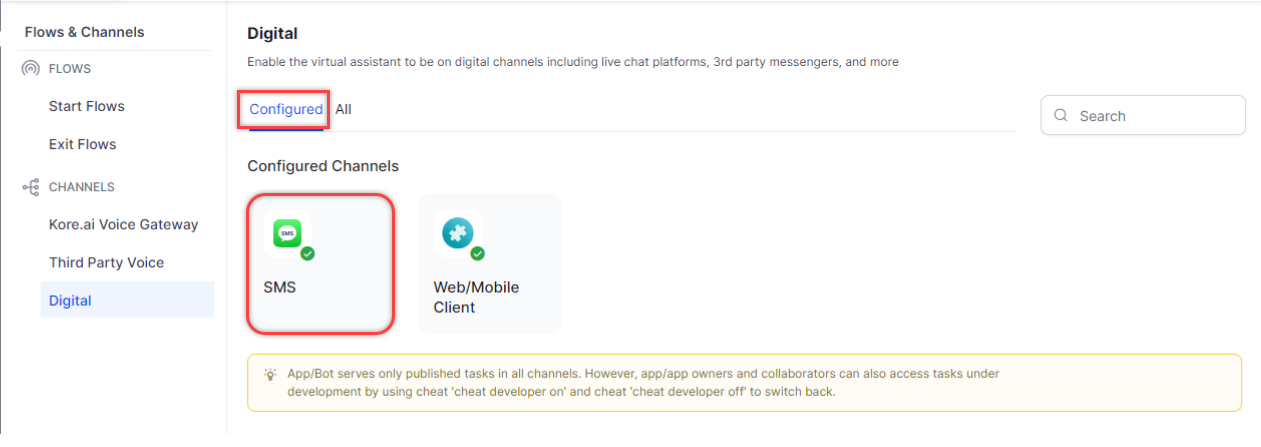Screen dimensions: 1261x447
Task: Select Digital in the sidebar
Action: [x=70, y=300]
